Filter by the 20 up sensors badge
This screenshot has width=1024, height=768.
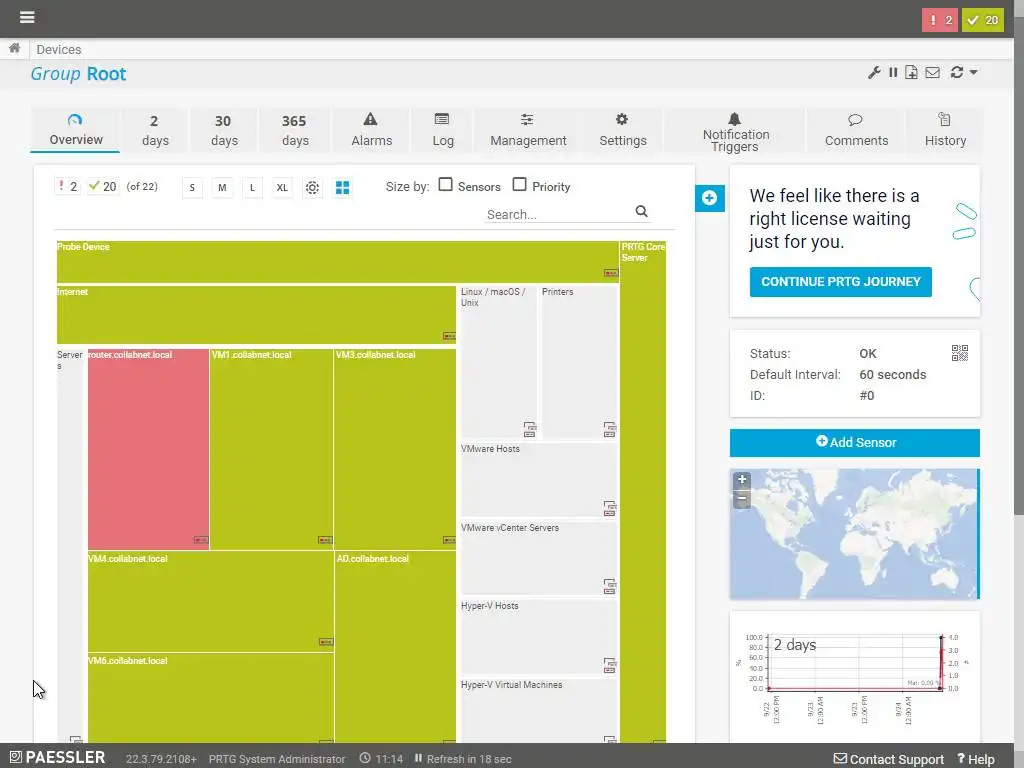coord(103,187)
